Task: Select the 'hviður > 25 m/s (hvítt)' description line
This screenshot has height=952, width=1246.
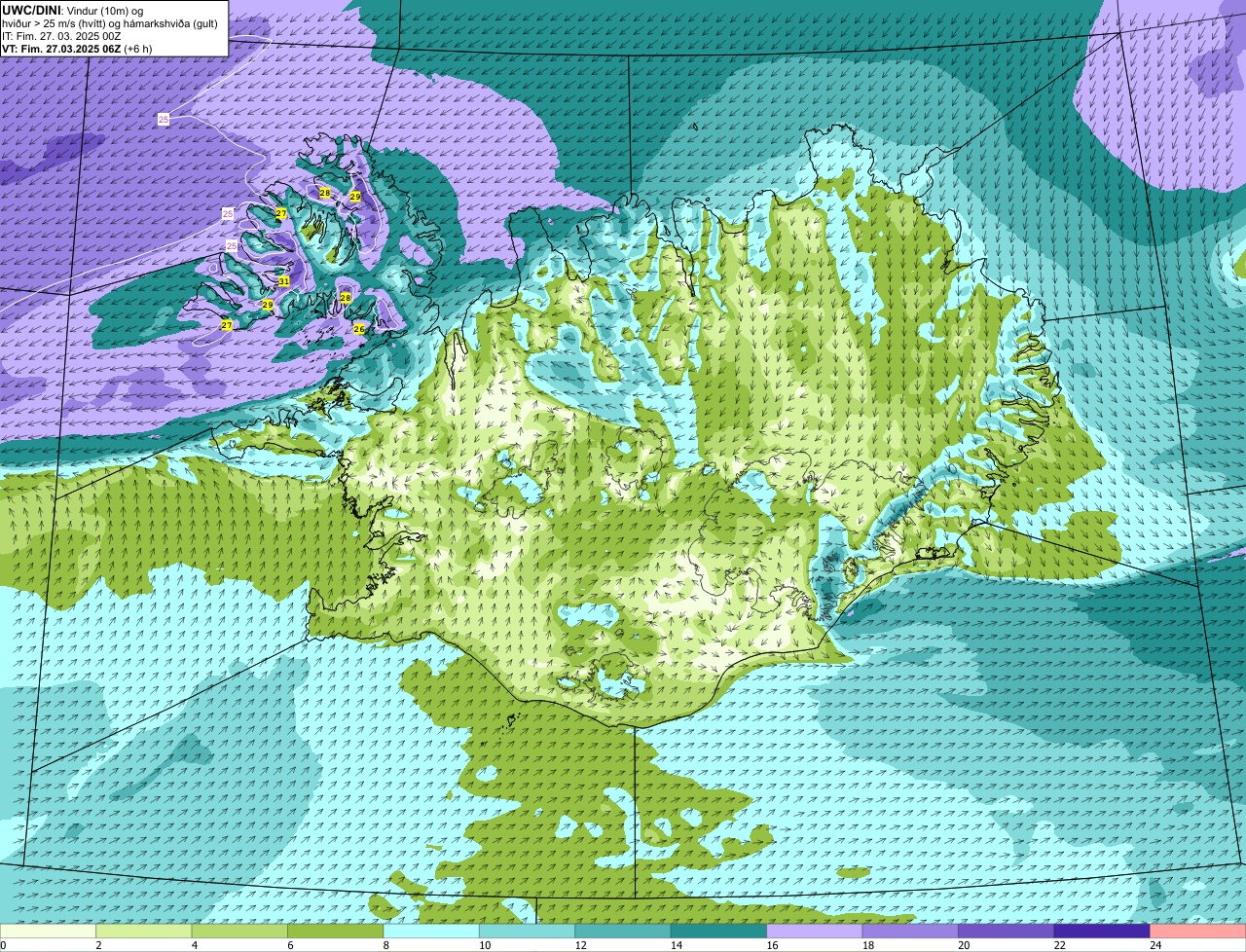Action: [110, 22]
